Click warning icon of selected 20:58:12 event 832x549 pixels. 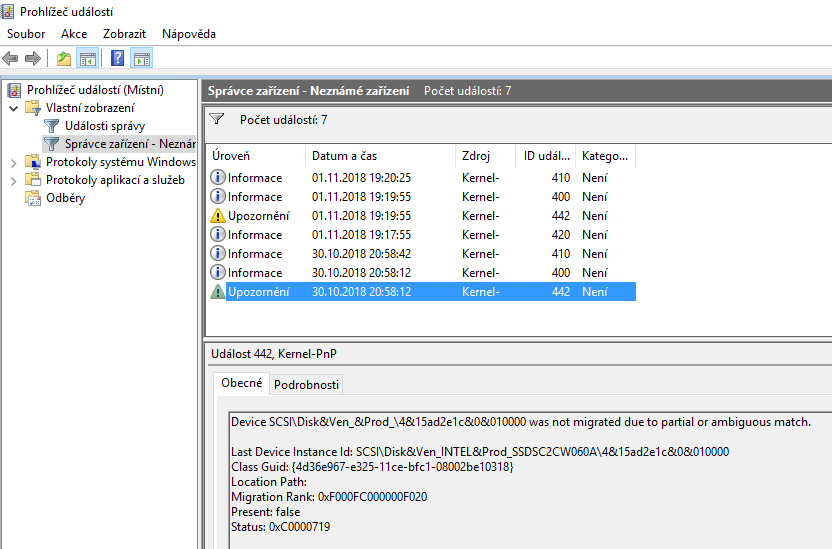(218, 292)
